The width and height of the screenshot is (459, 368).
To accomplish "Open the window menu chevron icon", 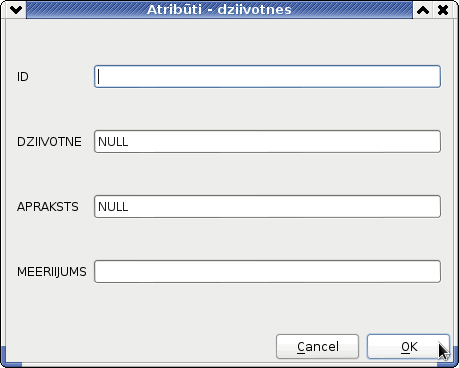I will point(16,10).
